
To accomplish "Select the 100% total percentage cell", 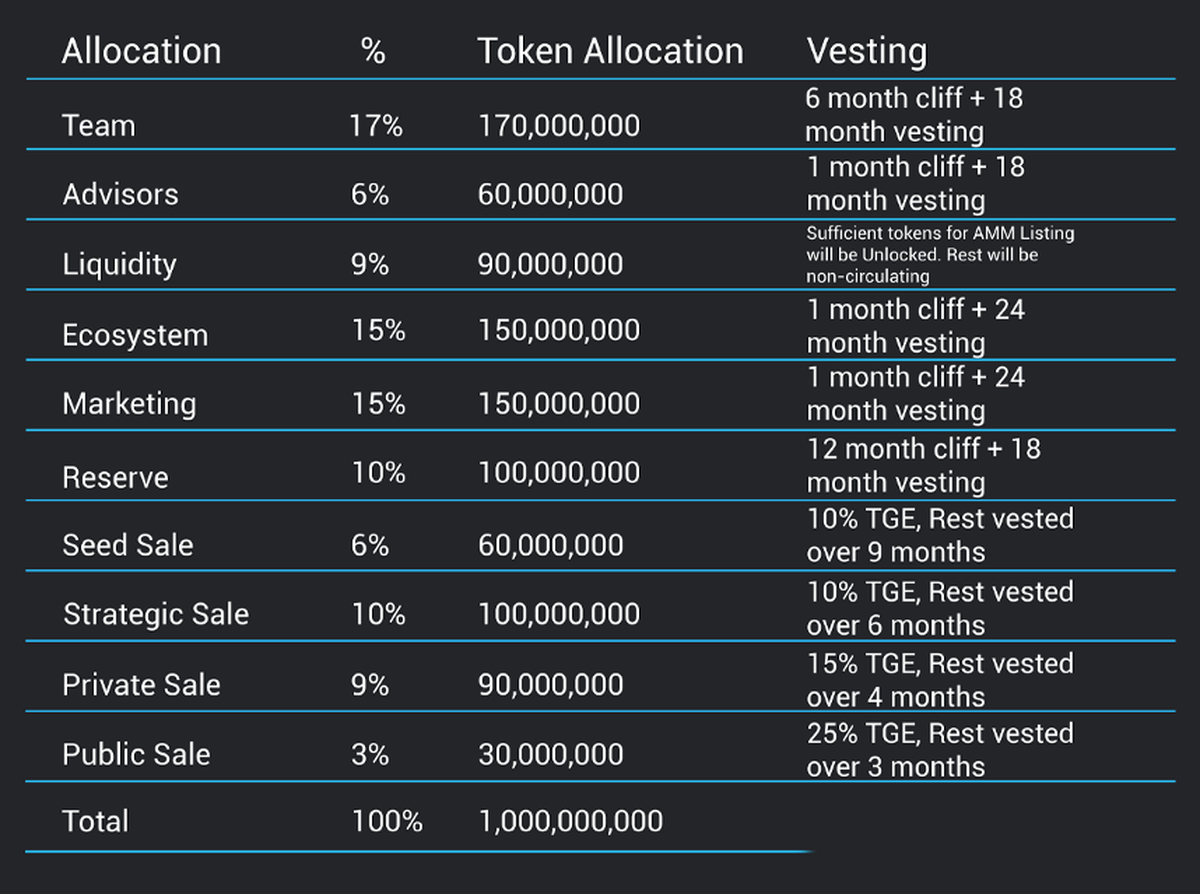I will coord(387,822).
